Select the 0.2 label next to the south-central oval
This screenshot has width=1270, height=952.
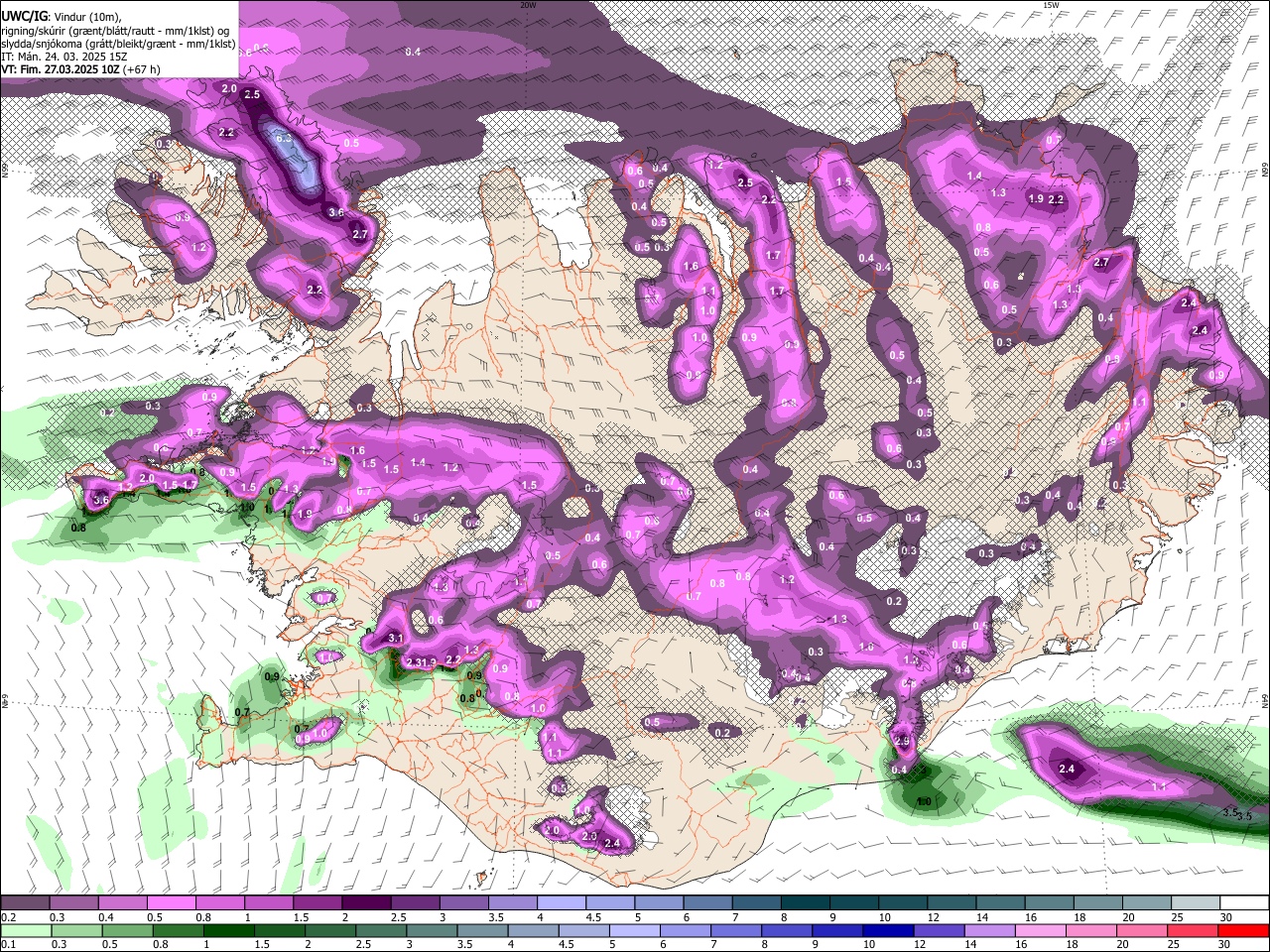pos(722,733)
